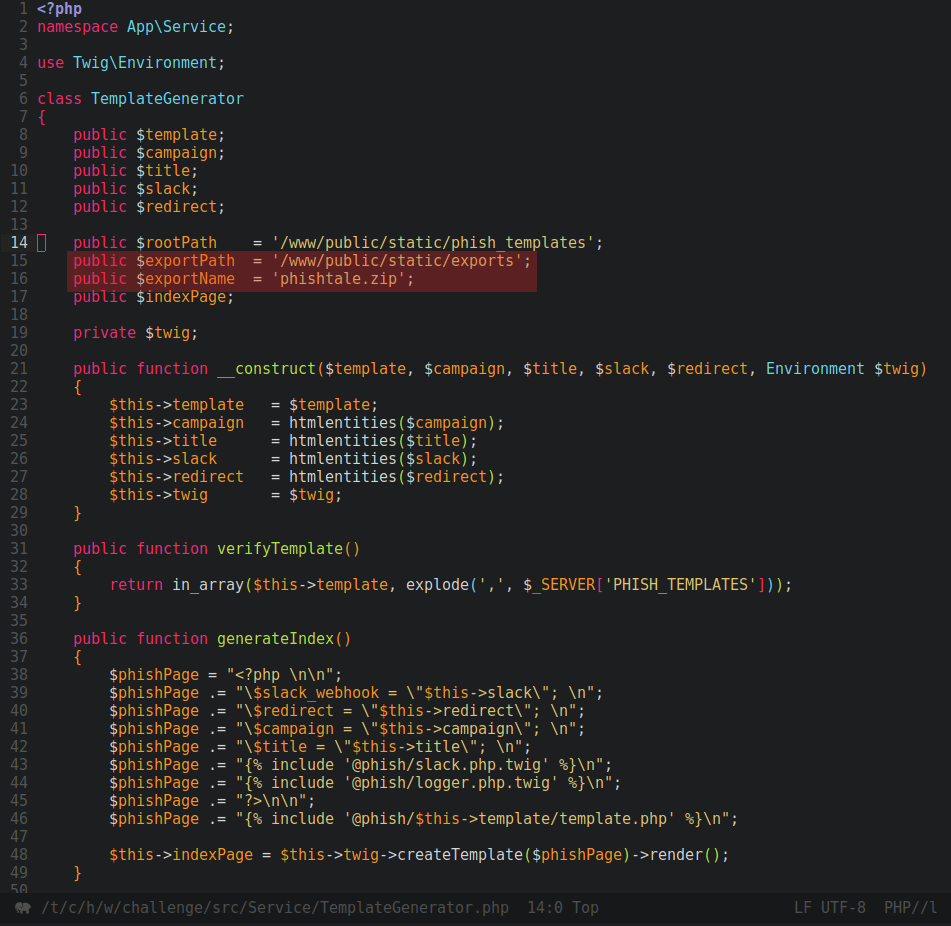Screen dimensions: 951x926
Task: Click the '$redirect' property declaration on line 12
Action: pos(176,207)
